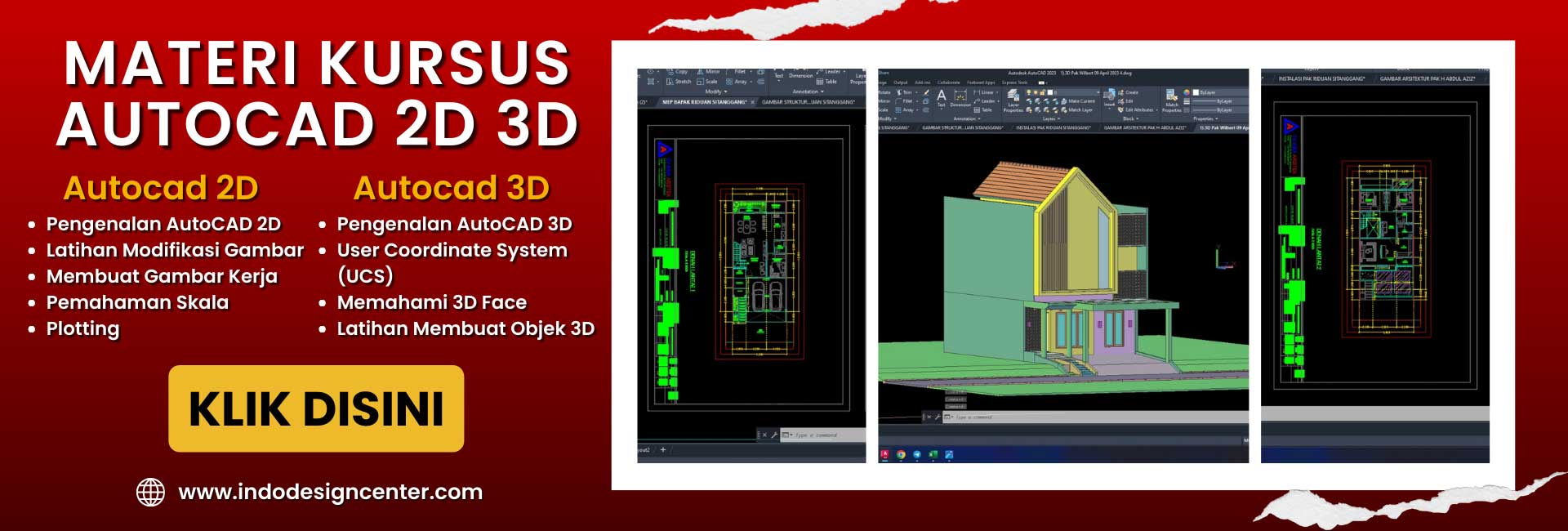1568x531 pixels.
Task: Select the Trim tool in middle screenshot
Action: pos(906,92)
